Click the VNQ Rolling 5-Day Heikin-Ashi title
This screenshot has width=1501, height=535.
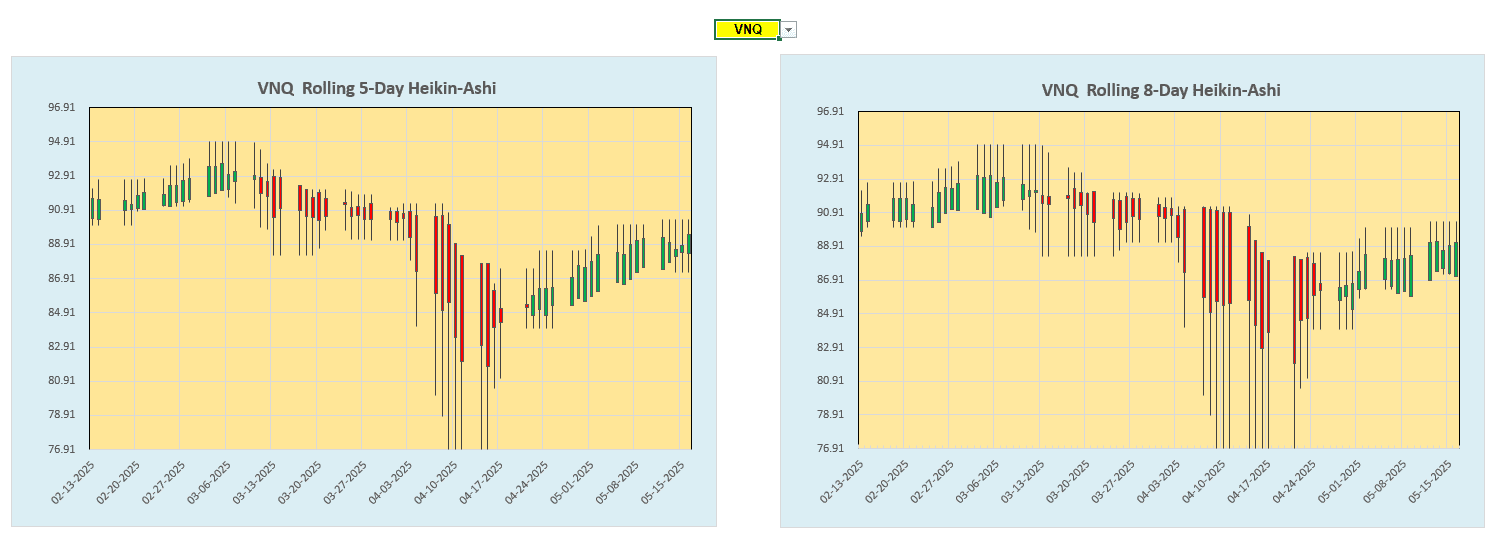[x=377, y=88]
